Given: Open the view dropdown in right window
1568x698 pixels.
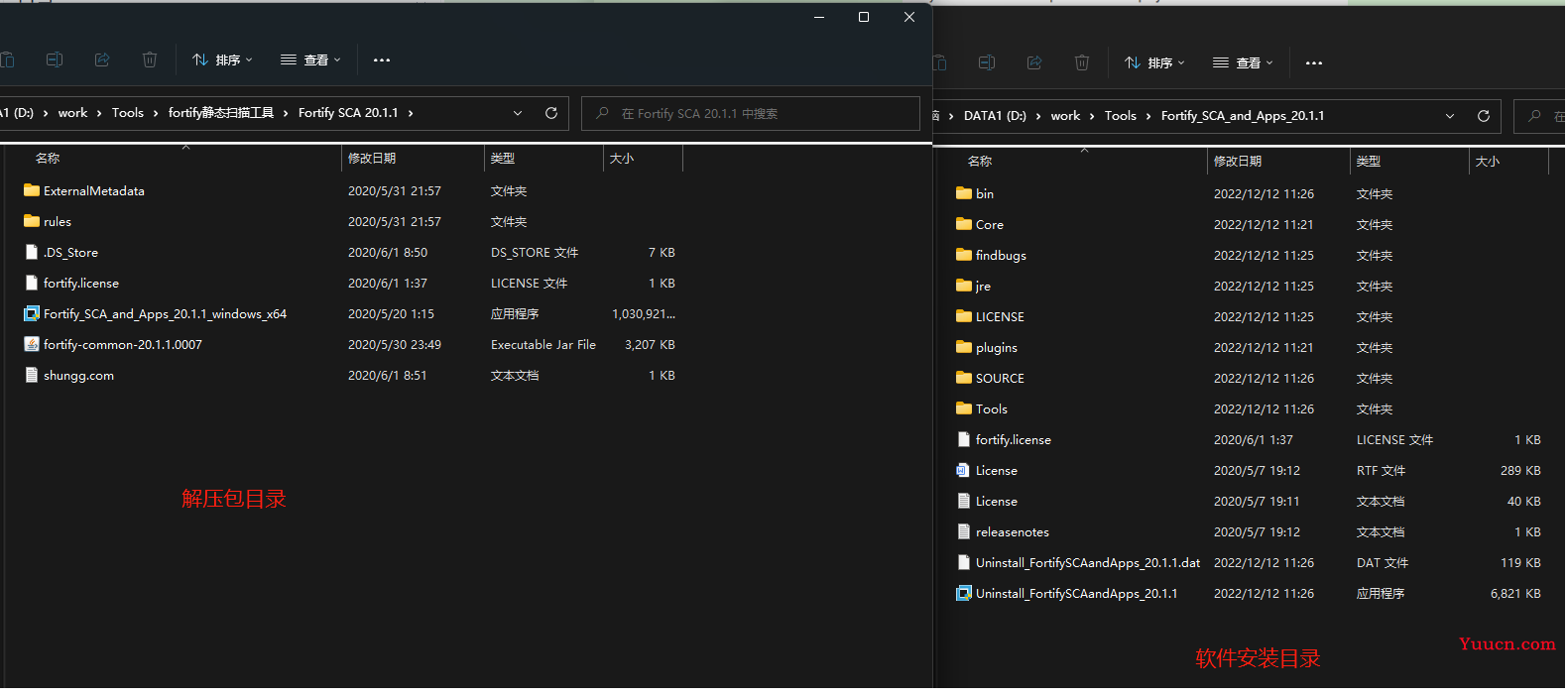Looking at the screenshot, I should coord(1244,62).
